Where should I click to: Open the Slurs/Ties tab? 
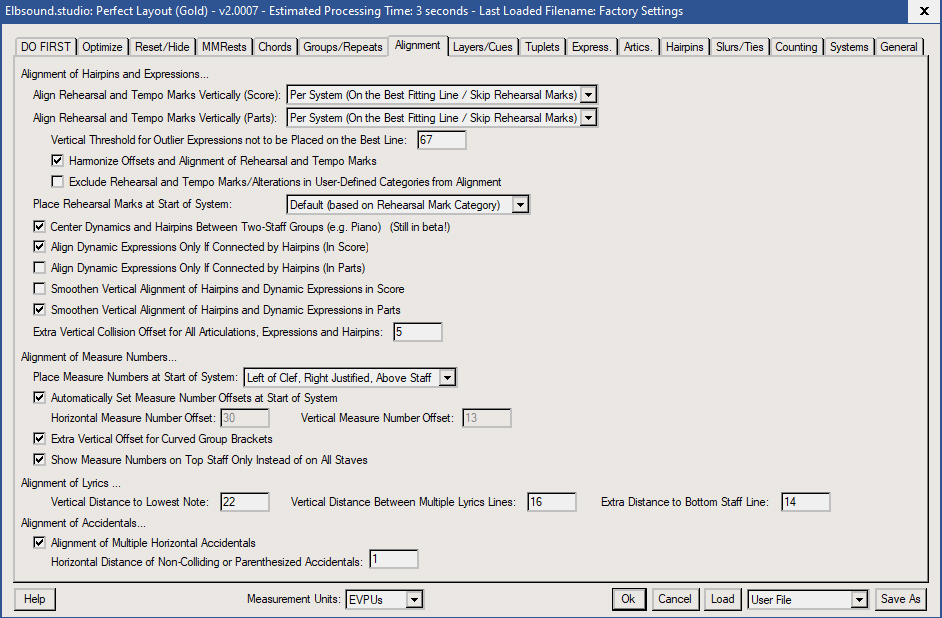pos(741,47)
